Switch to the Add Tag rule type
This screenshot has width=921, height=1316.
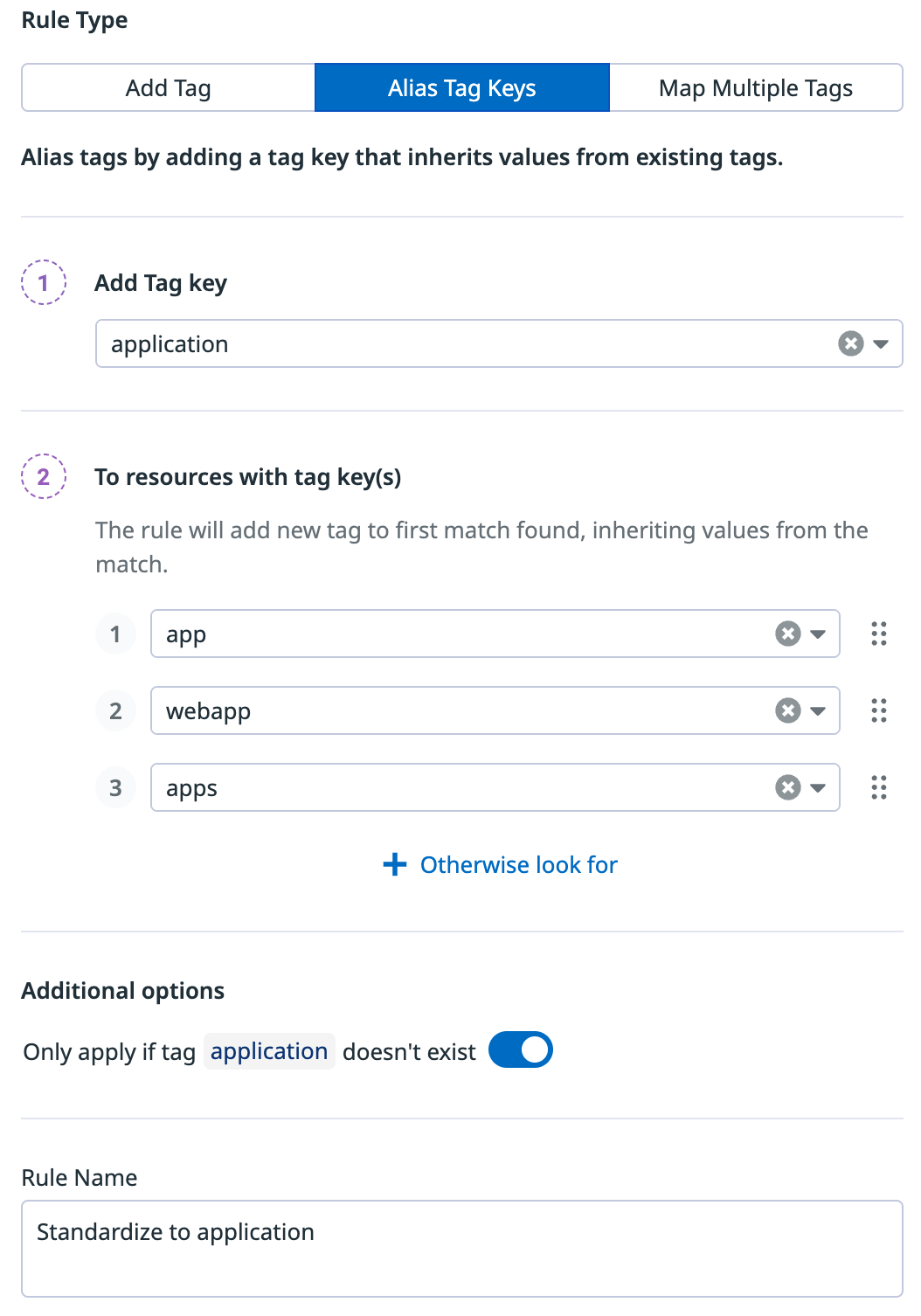point(168,87)
